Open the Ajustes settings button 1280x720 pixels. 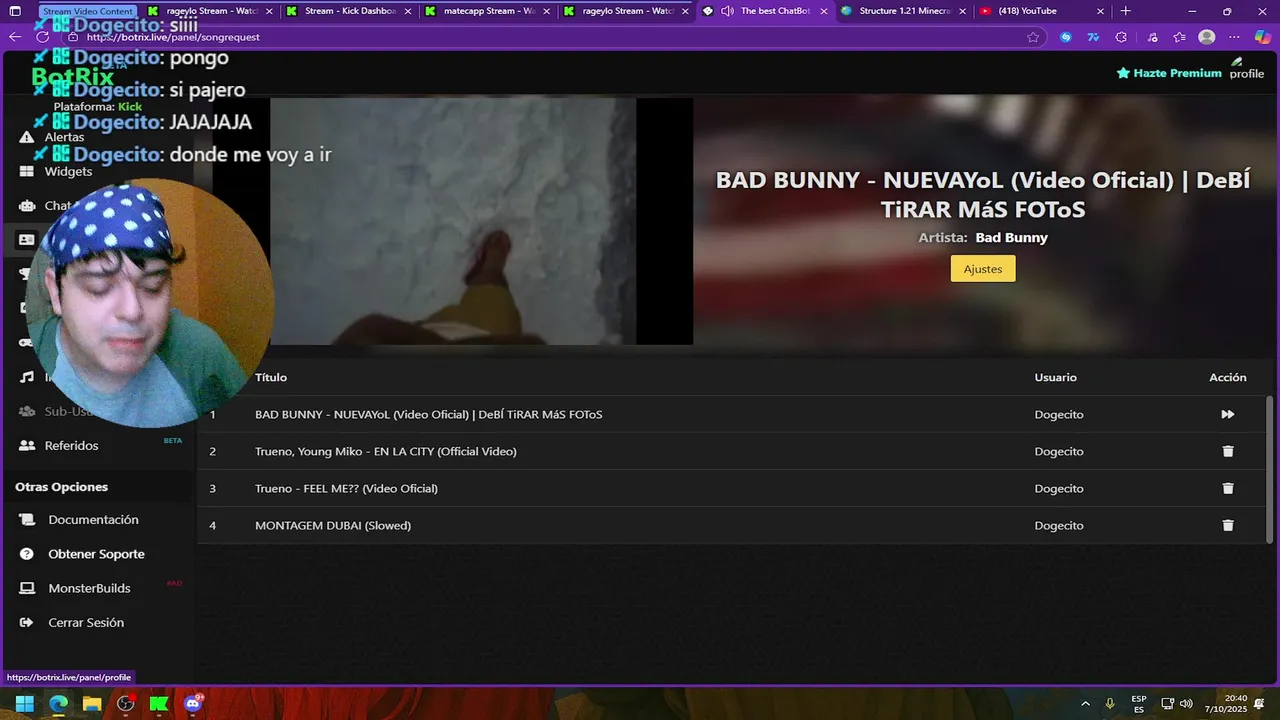[x=983, y=269]
